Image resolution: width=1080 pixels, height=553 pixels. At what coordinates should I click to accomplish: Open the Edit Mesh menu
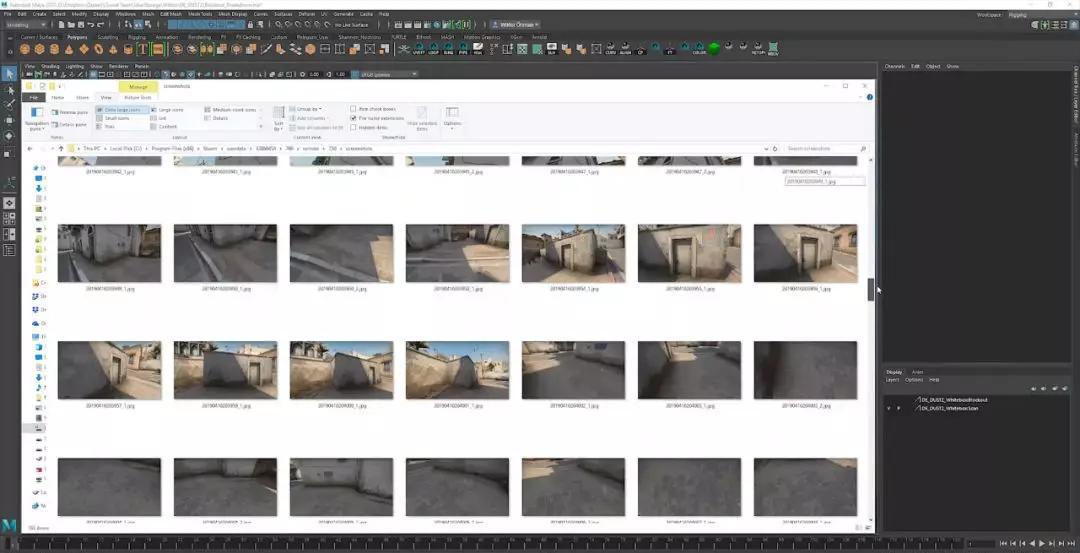(x=171, y=14)
